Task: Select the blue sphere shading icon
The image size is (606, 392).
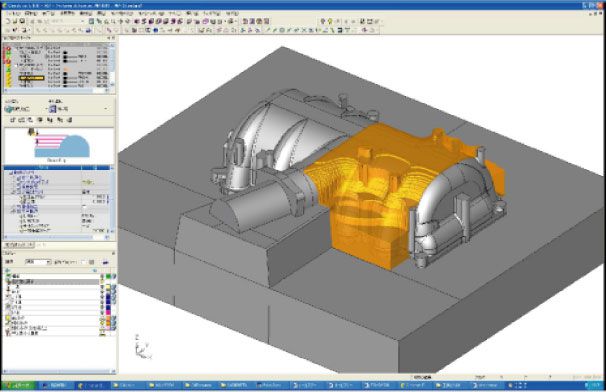Action: pos(156,30)
